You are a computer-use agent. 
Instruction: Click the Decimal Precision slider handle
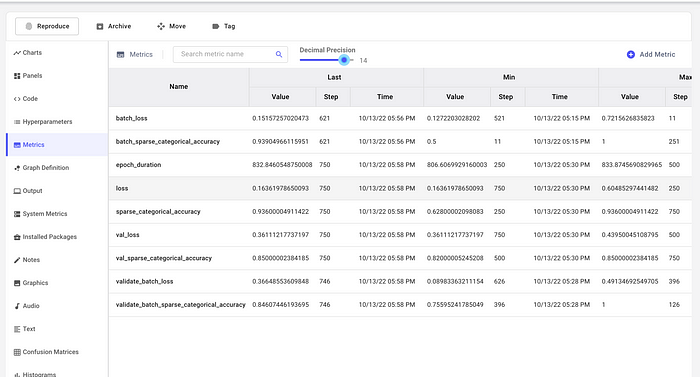[344, 60]
